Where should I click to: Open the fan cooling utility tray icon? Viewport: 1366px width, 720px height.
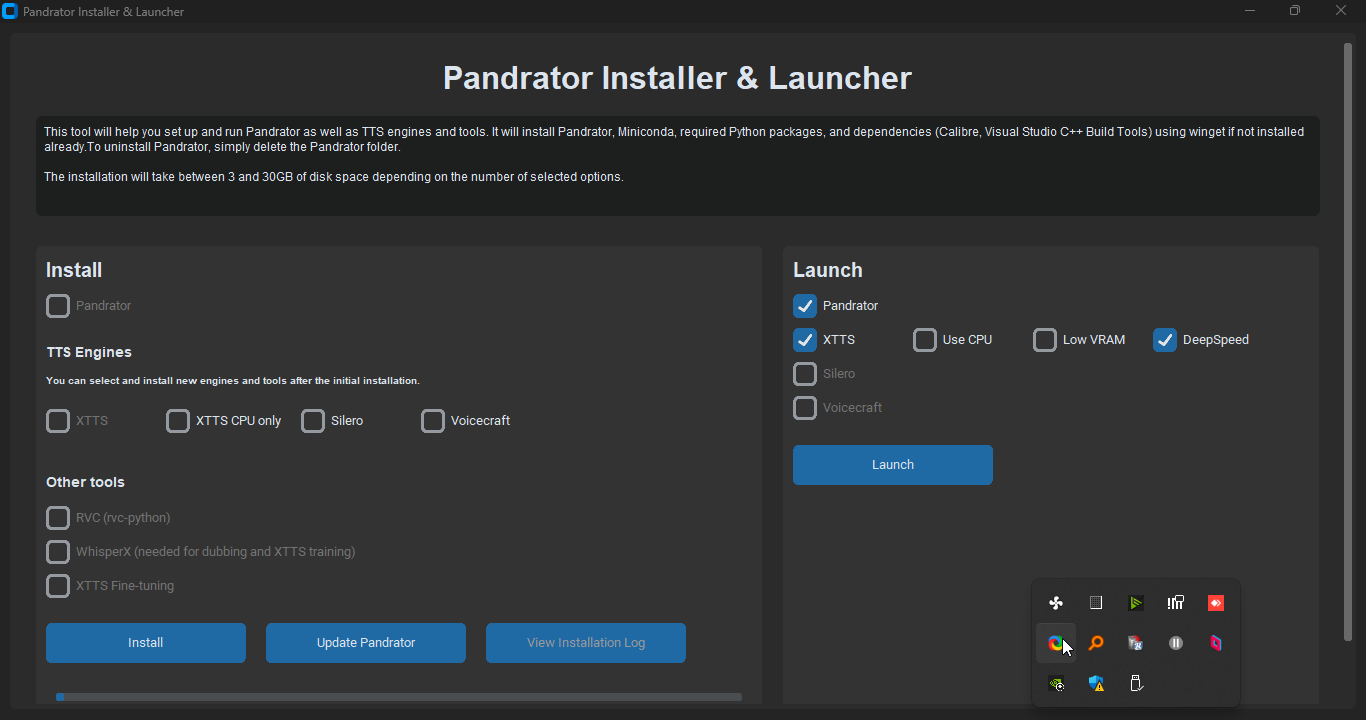pyautogui.click(x=1056, y=602)
